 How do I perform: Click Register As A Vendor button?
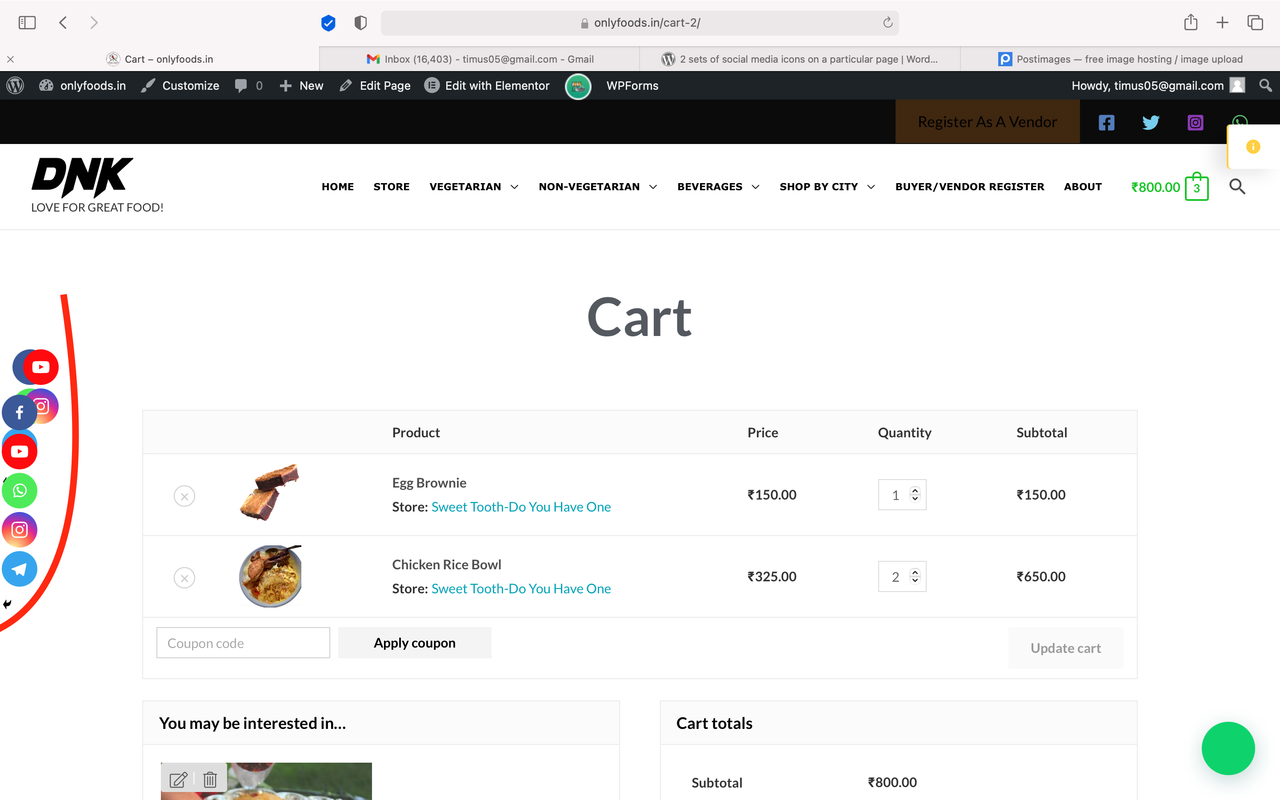(987, 121)
